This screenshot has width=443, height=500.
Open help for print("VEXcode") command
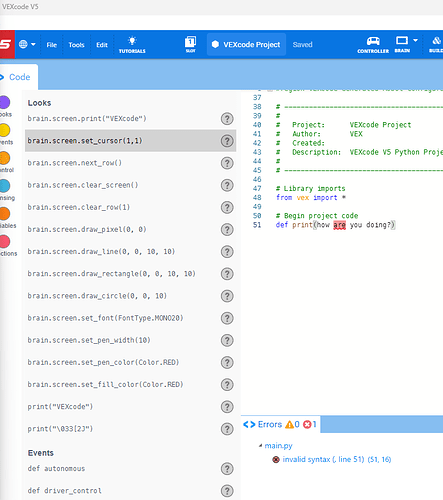point(227,407)
